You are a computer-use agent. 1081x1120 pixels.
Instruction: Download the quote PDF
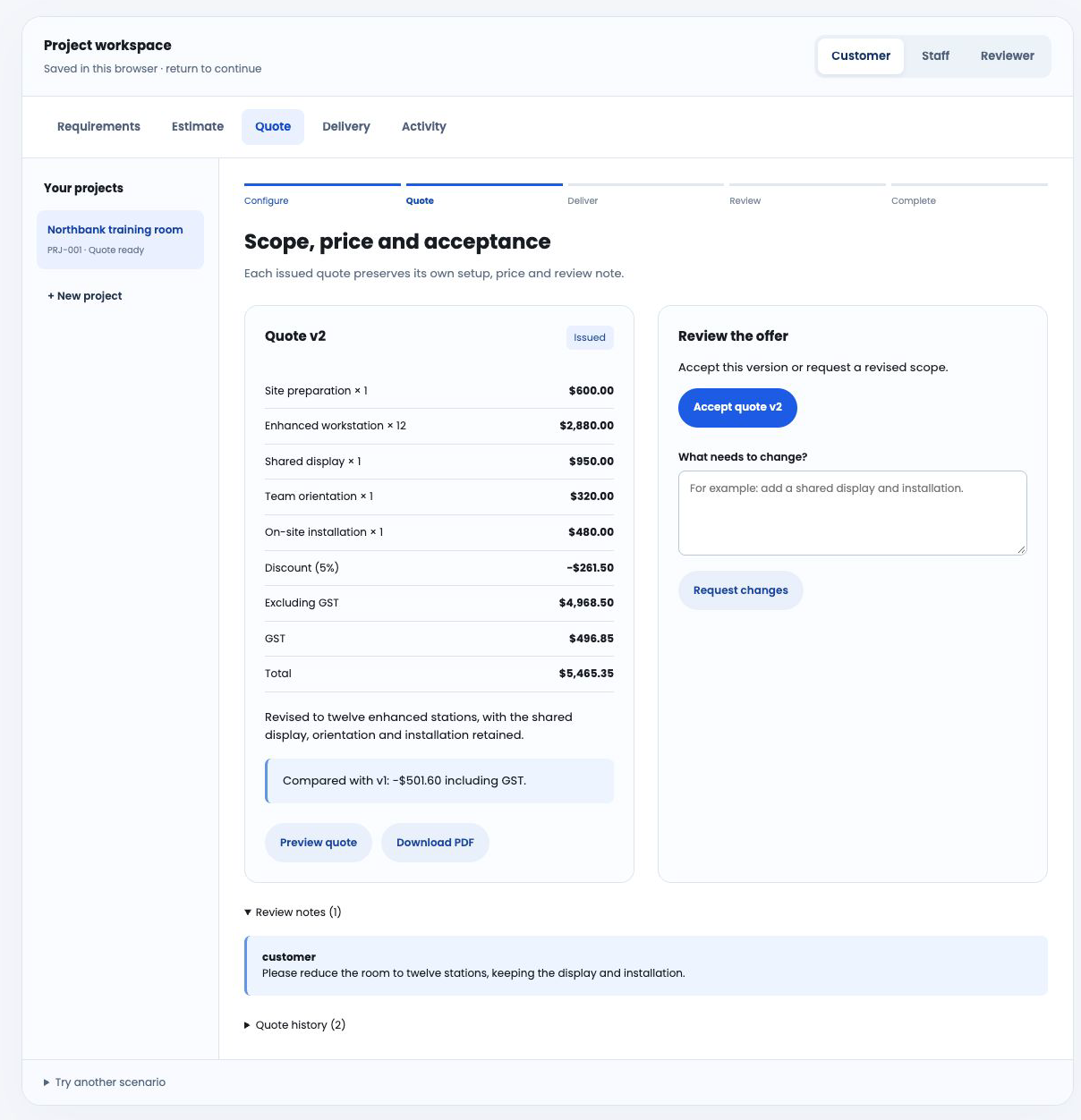tap(435, 843)
